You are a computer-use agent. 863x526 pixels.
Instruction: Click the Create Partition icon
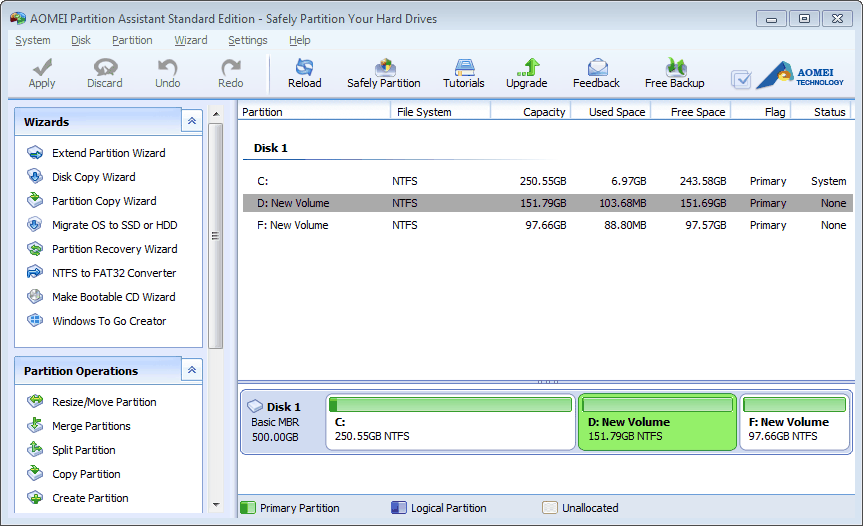point(35,497)
